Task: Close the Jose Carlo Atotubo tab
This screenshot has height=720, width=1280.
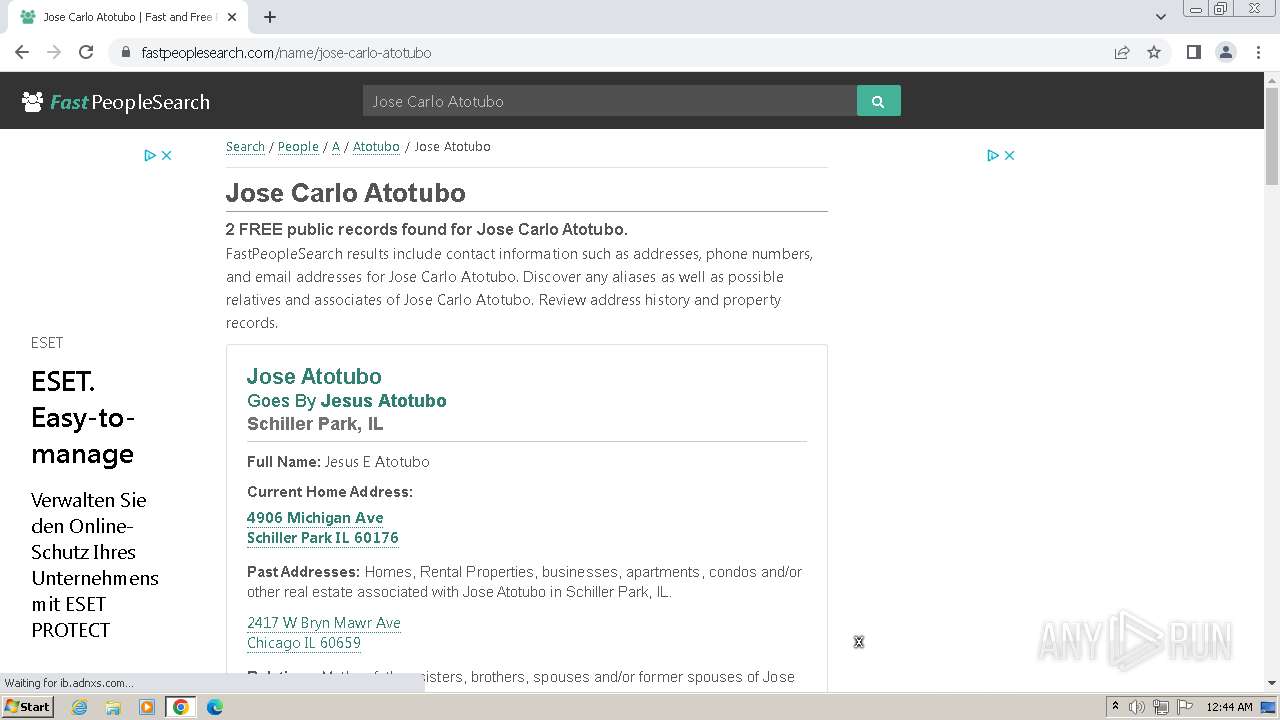Action: point(232,17)
